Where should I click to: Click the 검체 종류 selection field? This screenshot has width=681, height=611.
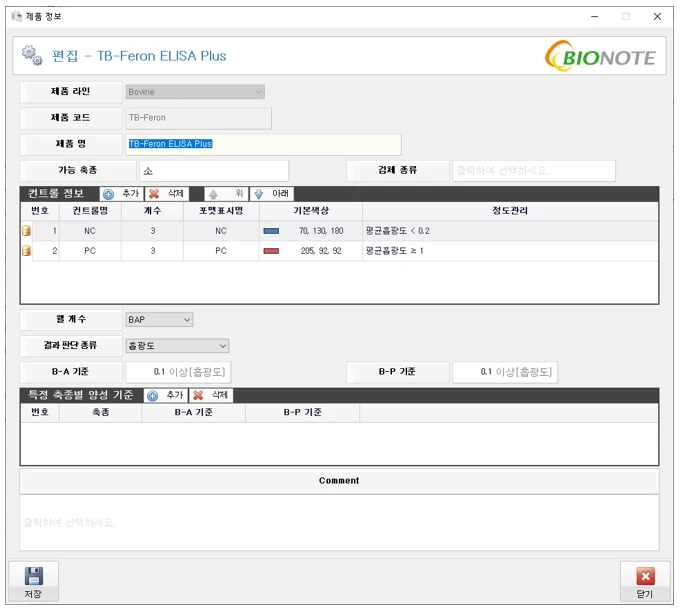tap(534, 171)
